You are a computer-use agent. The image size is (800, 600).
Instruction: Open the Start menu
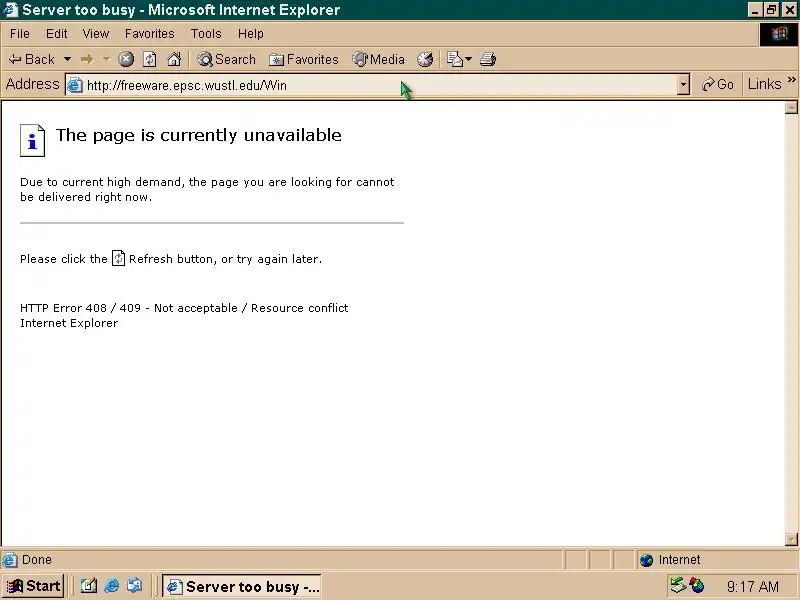tap(33, 586)
